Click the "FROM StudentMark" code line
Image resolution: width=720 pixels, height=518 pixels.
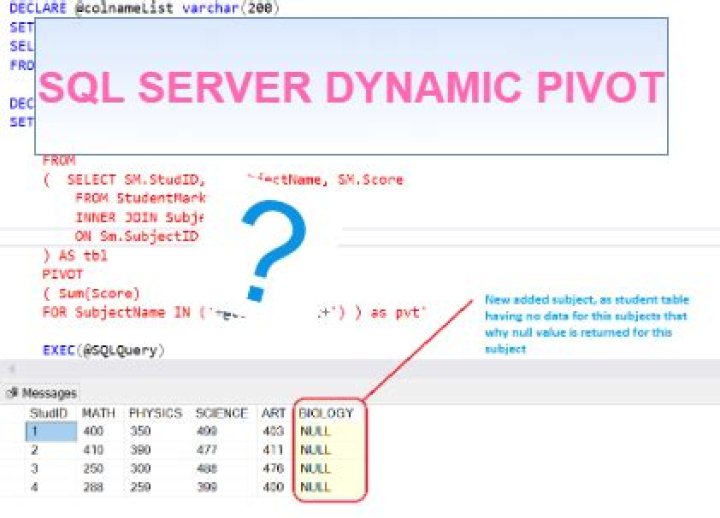coord(141,198)
